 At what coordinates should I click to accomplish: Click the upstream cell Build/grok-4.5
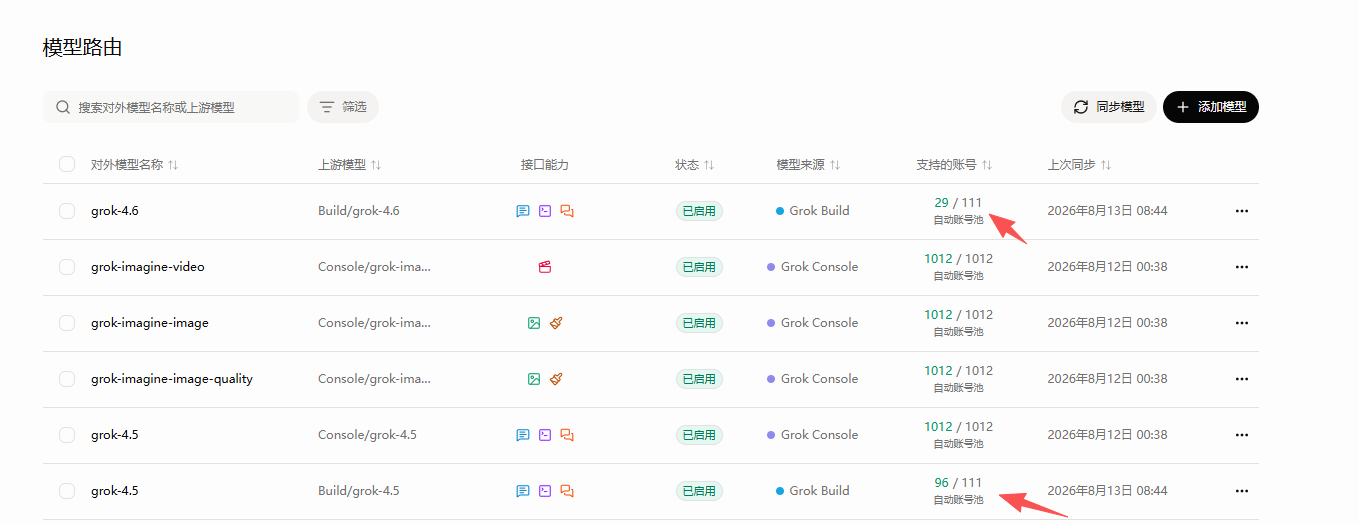(359, 491)
